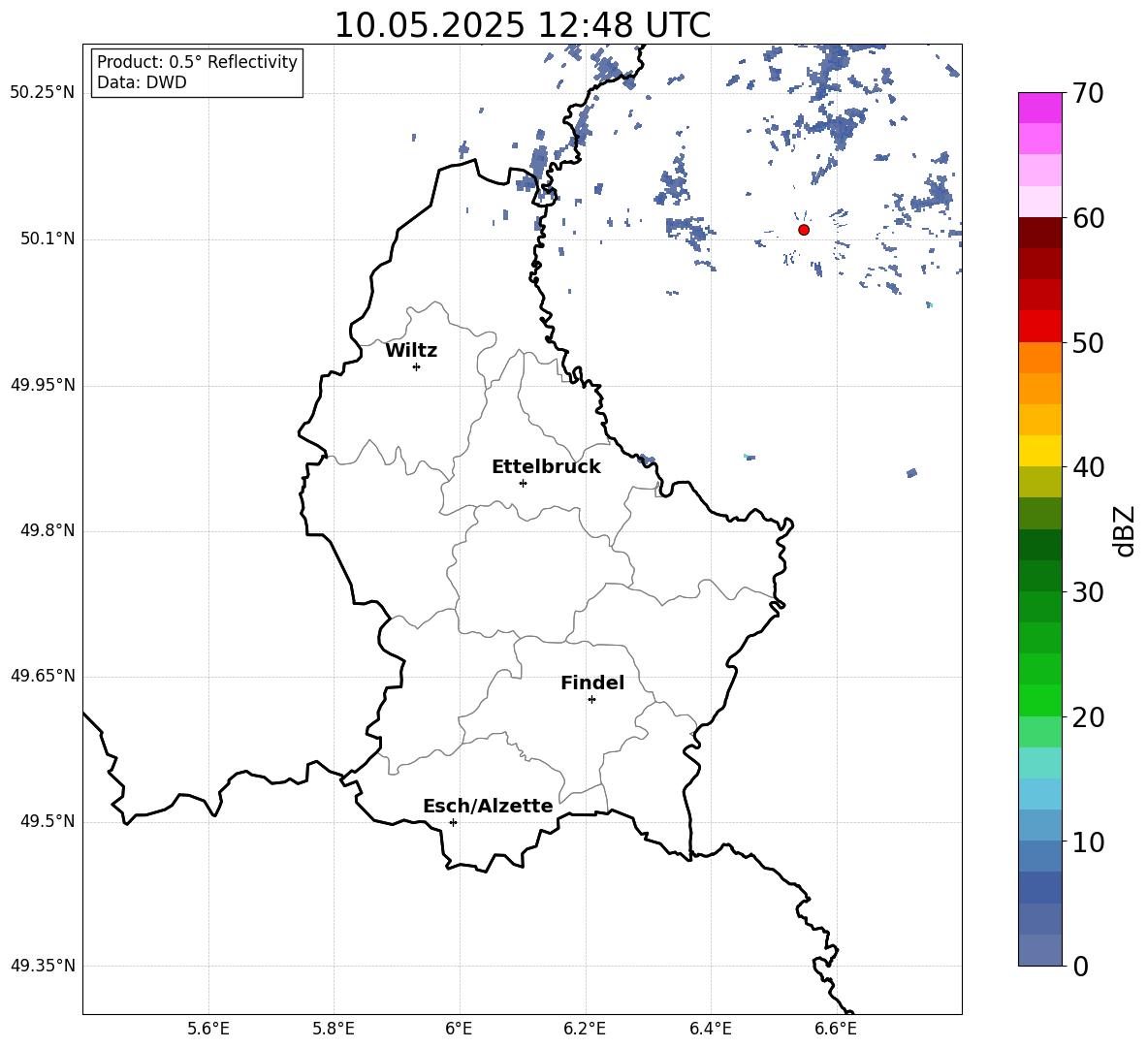Click the 50.1°N latitude label
1148x1048 pixels.
click(x=48, y=238)
